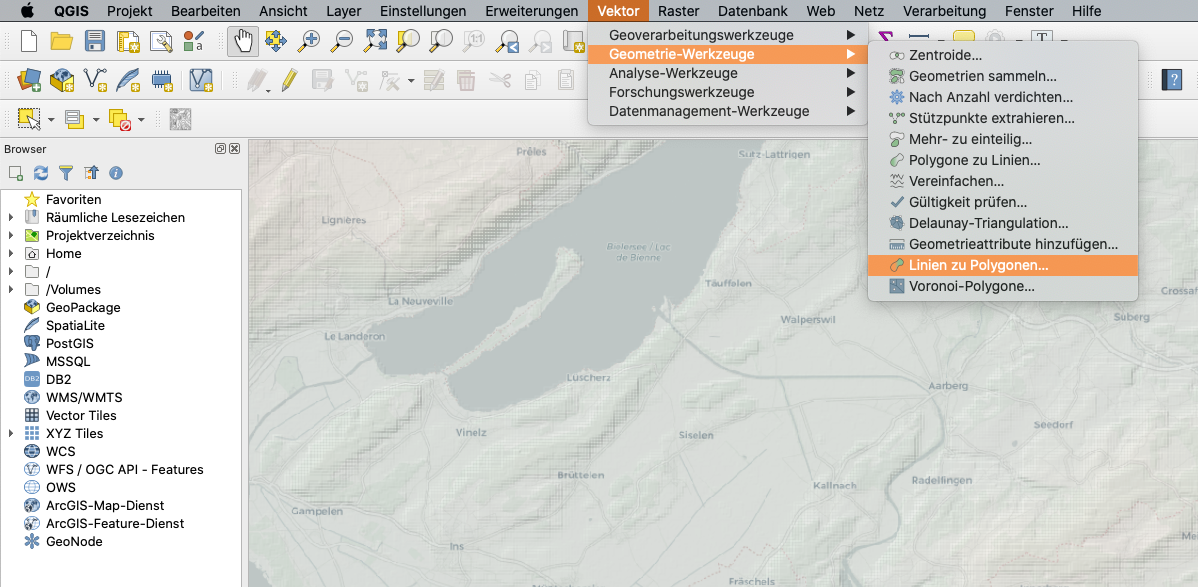Select 'Linien zu Polygonen...' menu entry
The image size is (1198, 587).
point(978,265)
